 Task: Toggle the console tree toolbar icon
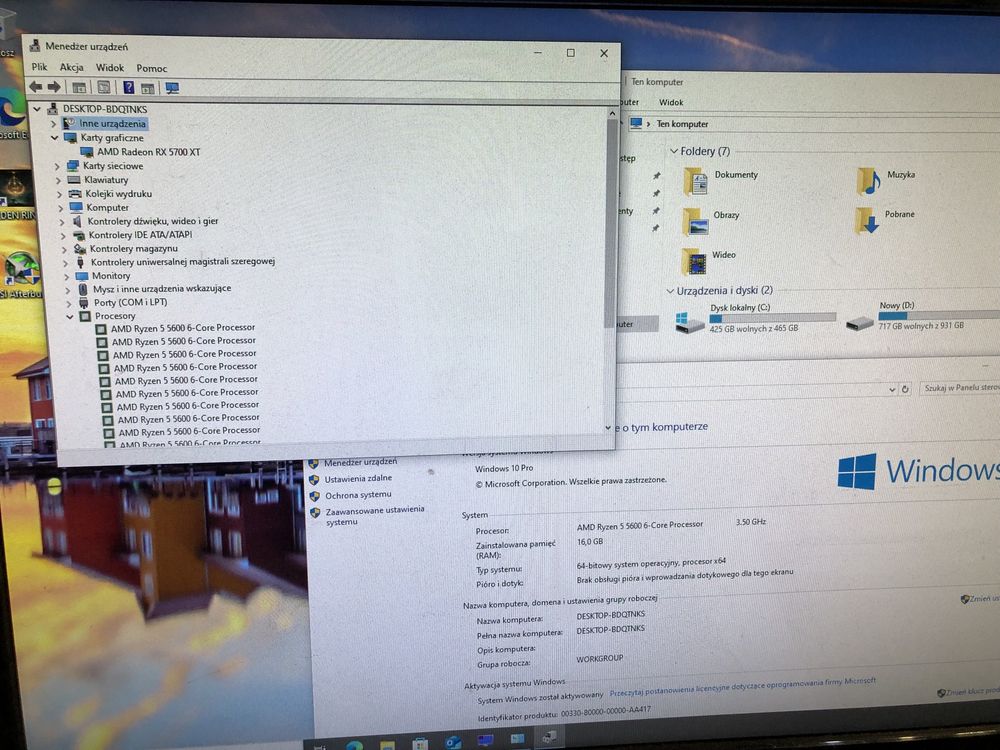tap(79, 87)
